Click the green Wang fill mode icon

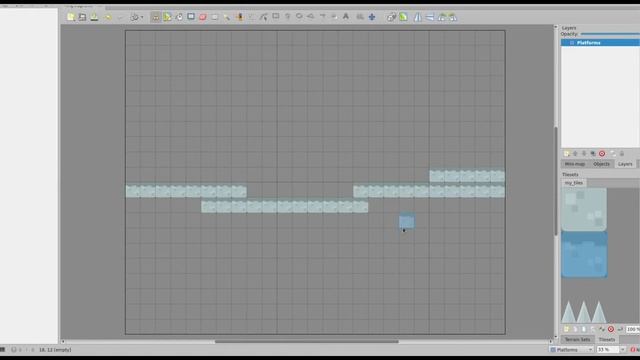coord(403,17)
